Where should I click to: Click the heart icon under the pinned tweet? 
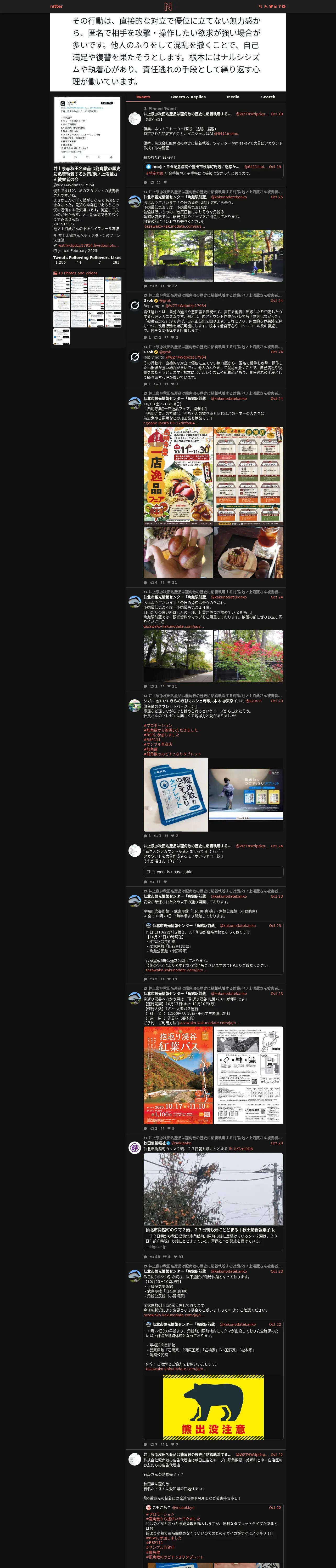click(166, 183)
